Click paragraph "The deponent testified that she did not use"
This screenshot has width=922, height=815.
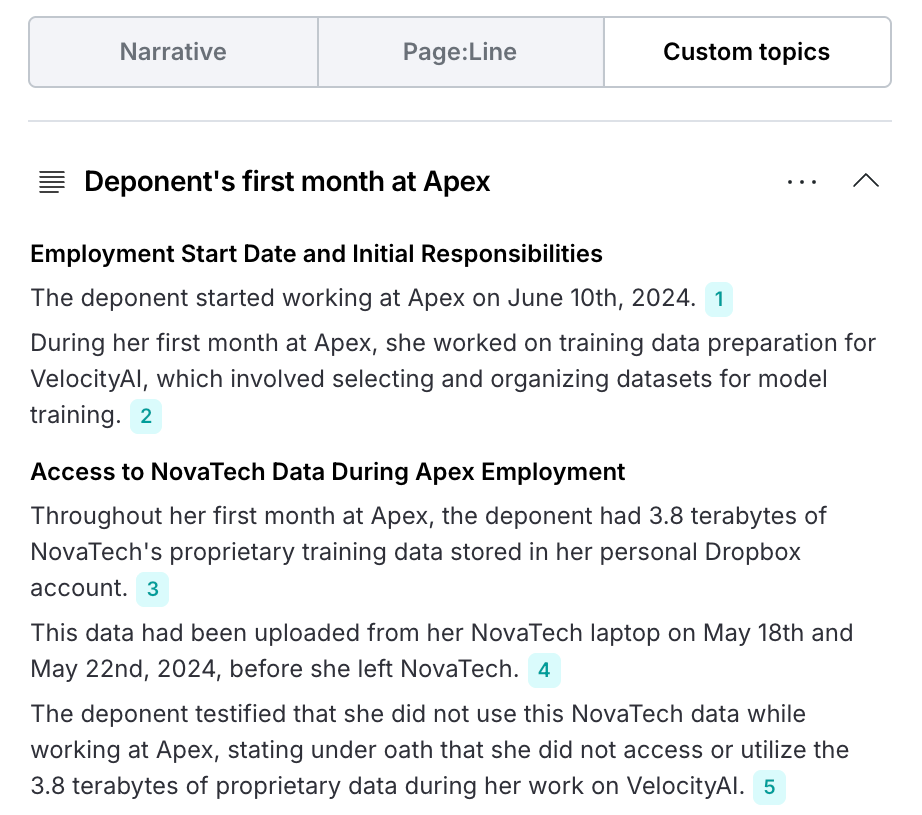(x=440, y=750)
